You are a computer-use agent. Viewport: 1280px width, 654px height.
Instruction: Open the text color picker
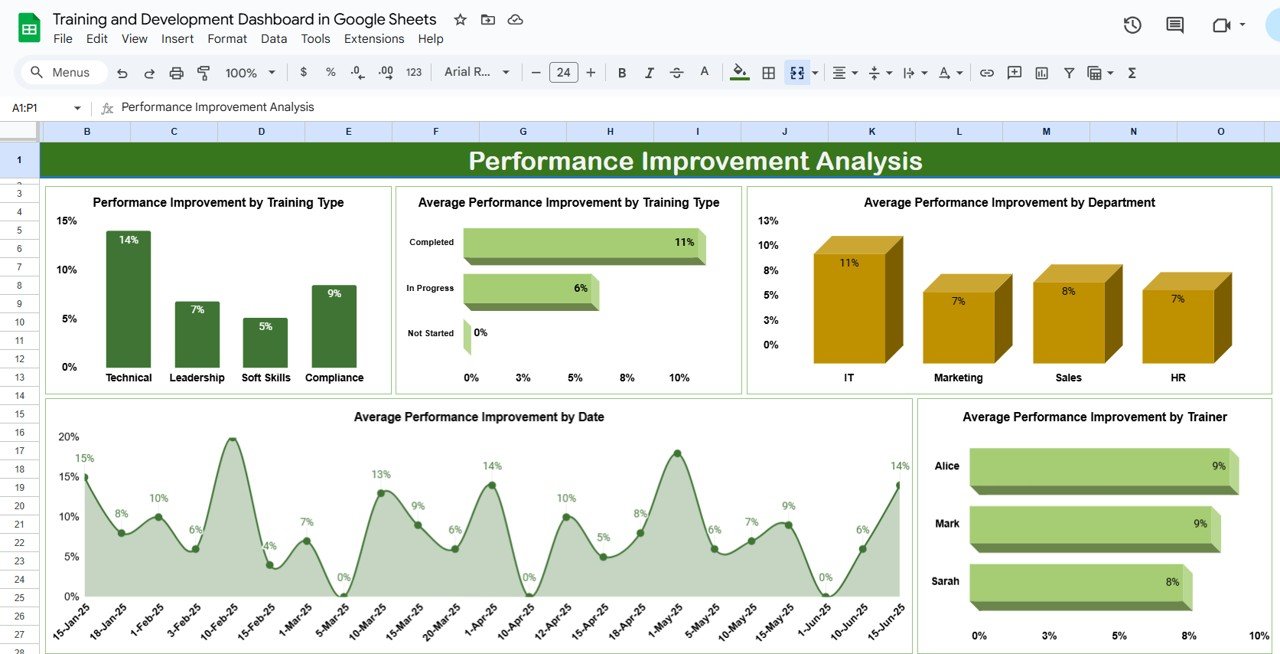pos(704,73)
